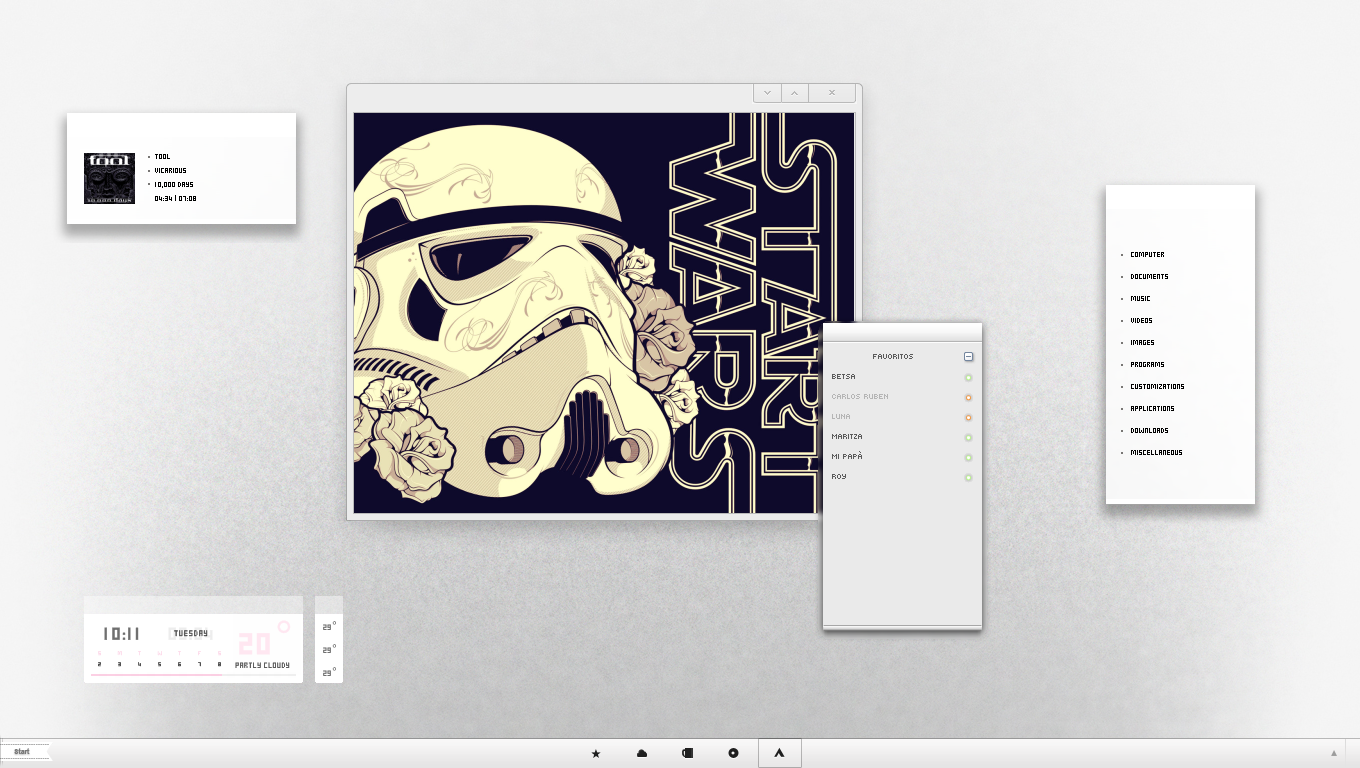1360x768 pixels.
Task: Select the active arrowhead taskbar icon
Action: pyautogui.click(x=780, y=753)
